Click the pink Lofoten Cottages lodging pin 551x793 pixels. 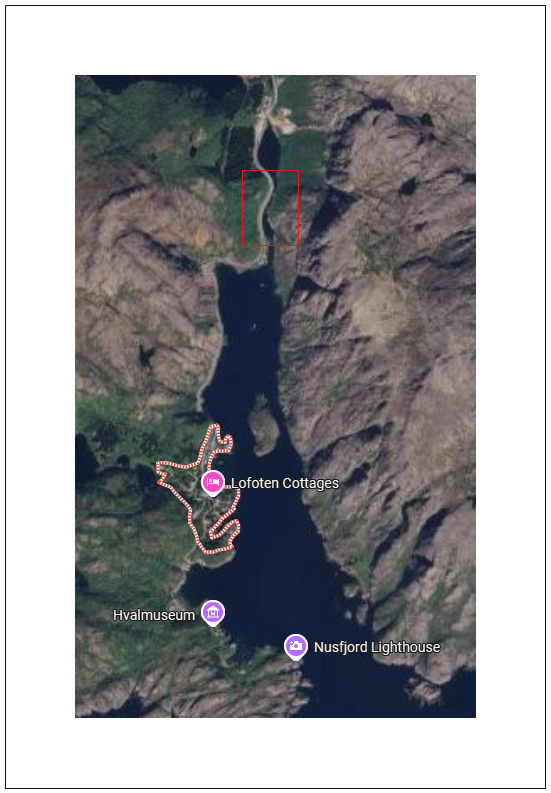point(213,483)
